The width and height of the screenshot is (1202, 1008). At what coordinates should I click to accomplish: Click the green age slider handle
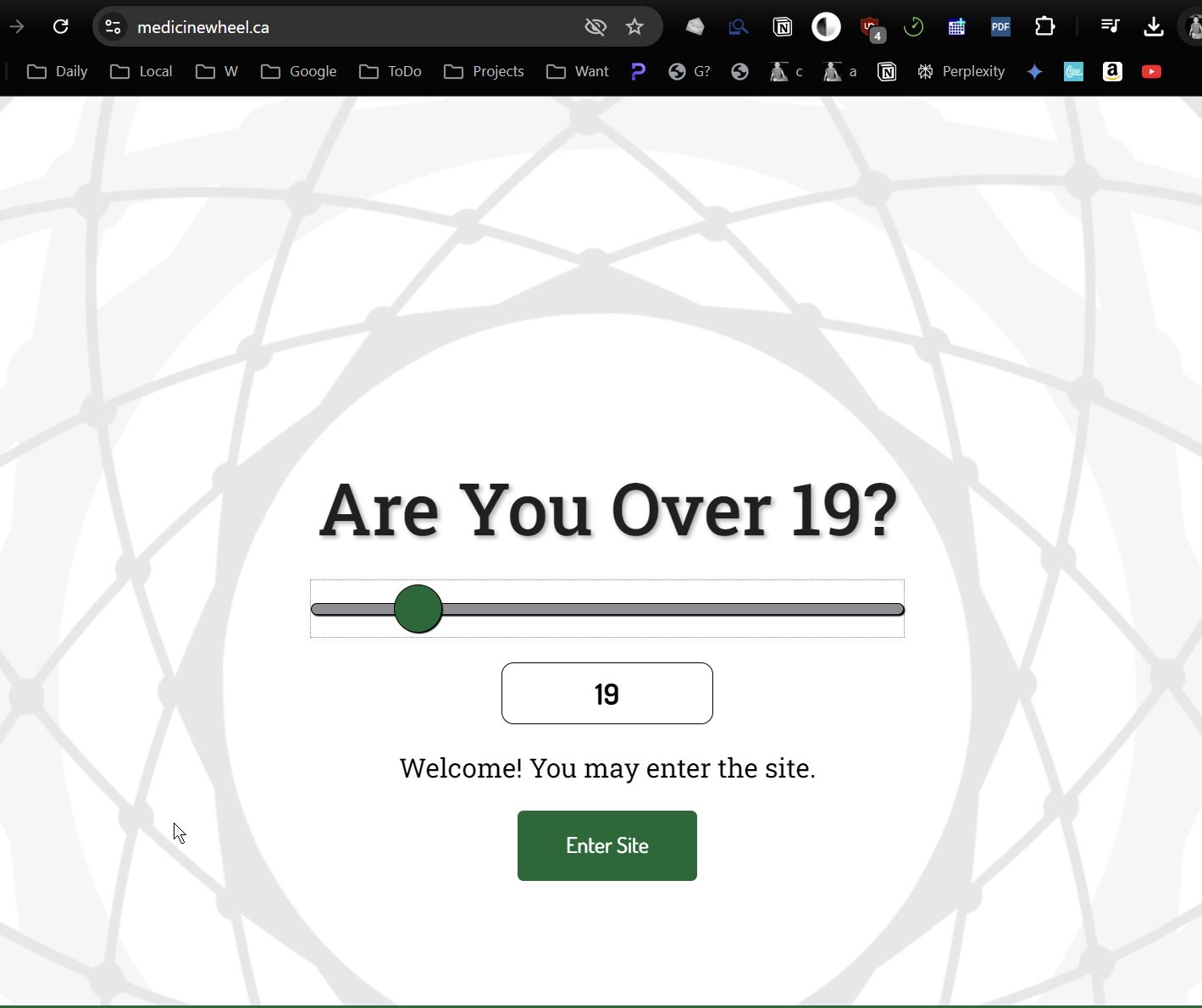pyautogui.click(x=418, y=609)
